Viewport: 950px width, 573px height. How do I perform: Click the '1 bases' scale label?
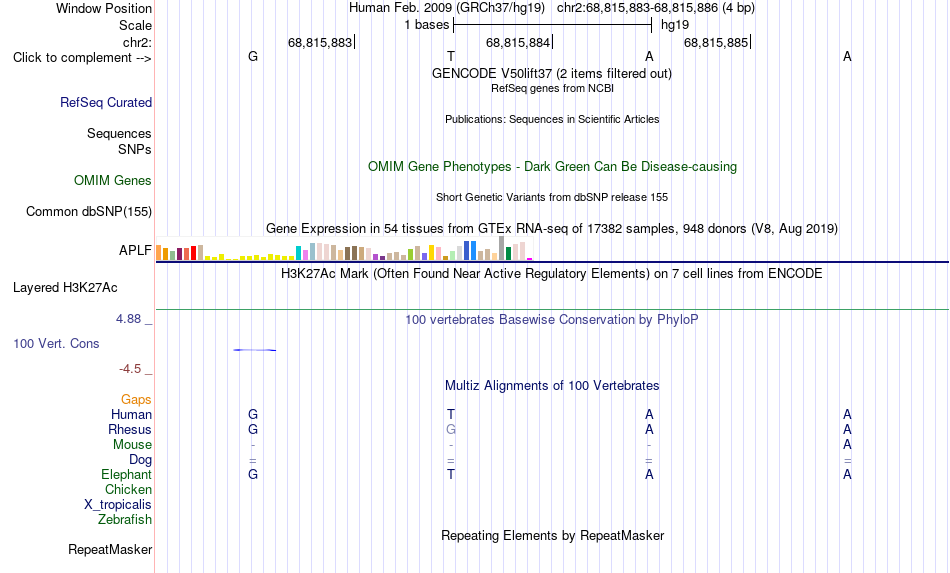coord(427,25)
